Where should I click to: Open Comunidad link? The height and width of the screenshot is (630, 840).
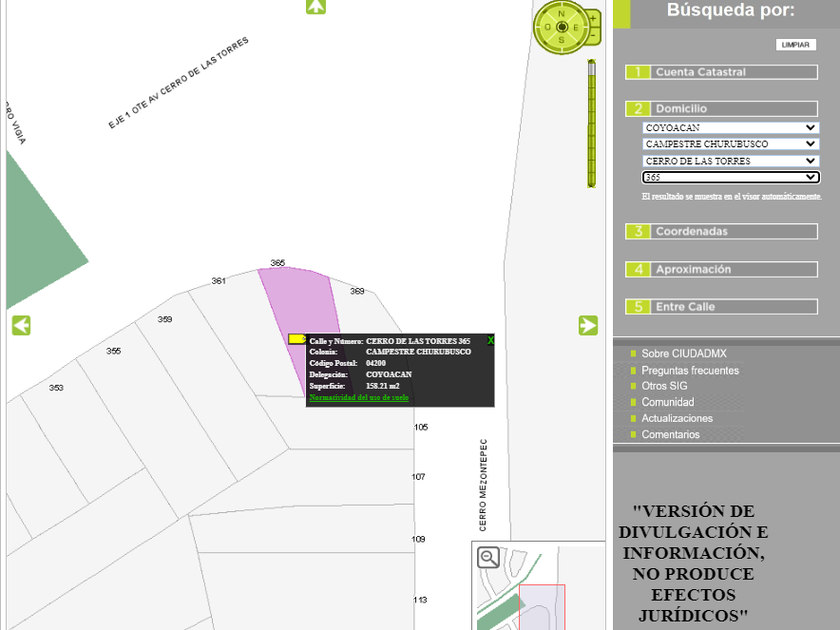tap(668, 402)
